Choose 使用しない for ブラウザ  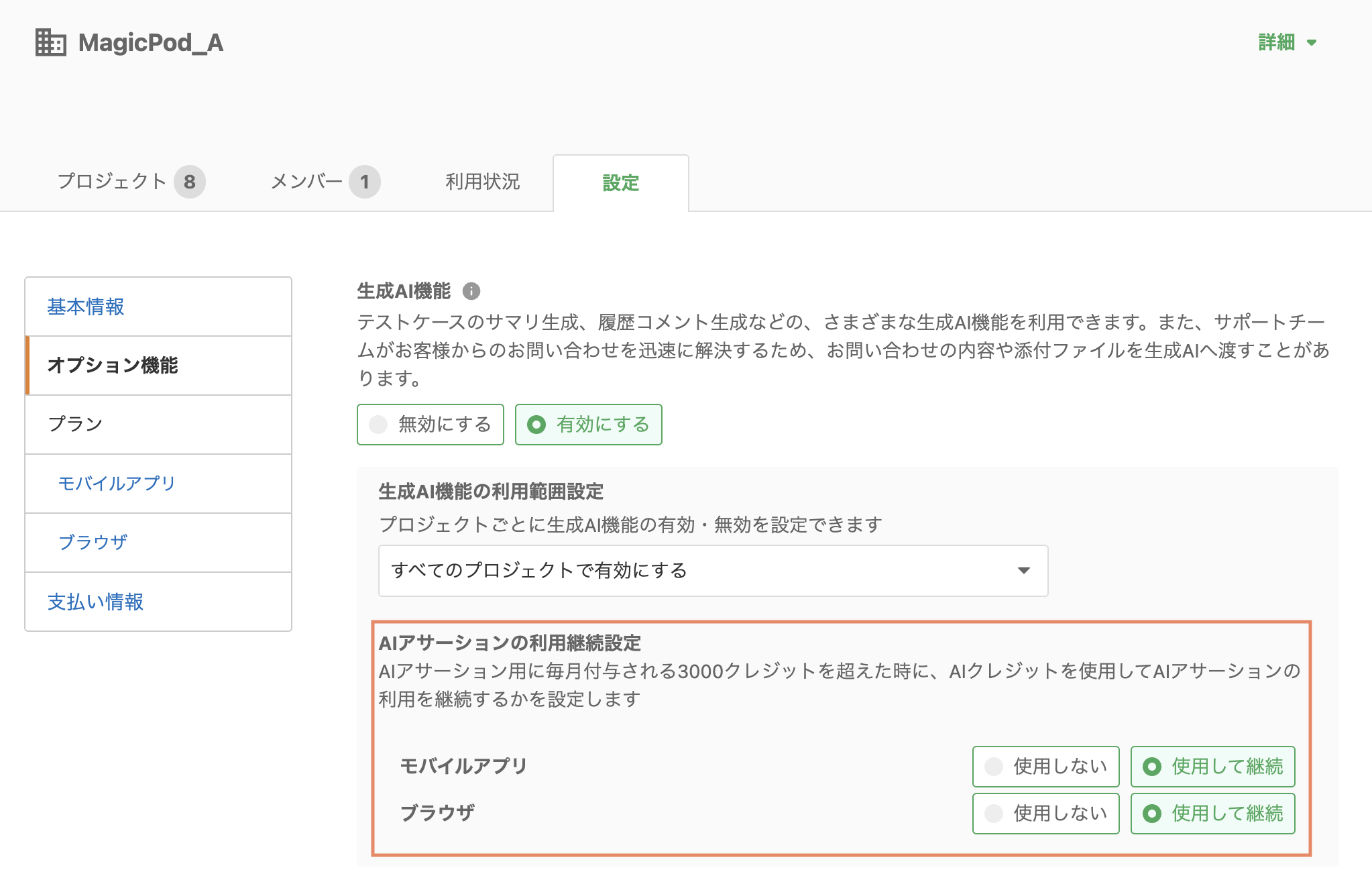[x=1046, y=814]
